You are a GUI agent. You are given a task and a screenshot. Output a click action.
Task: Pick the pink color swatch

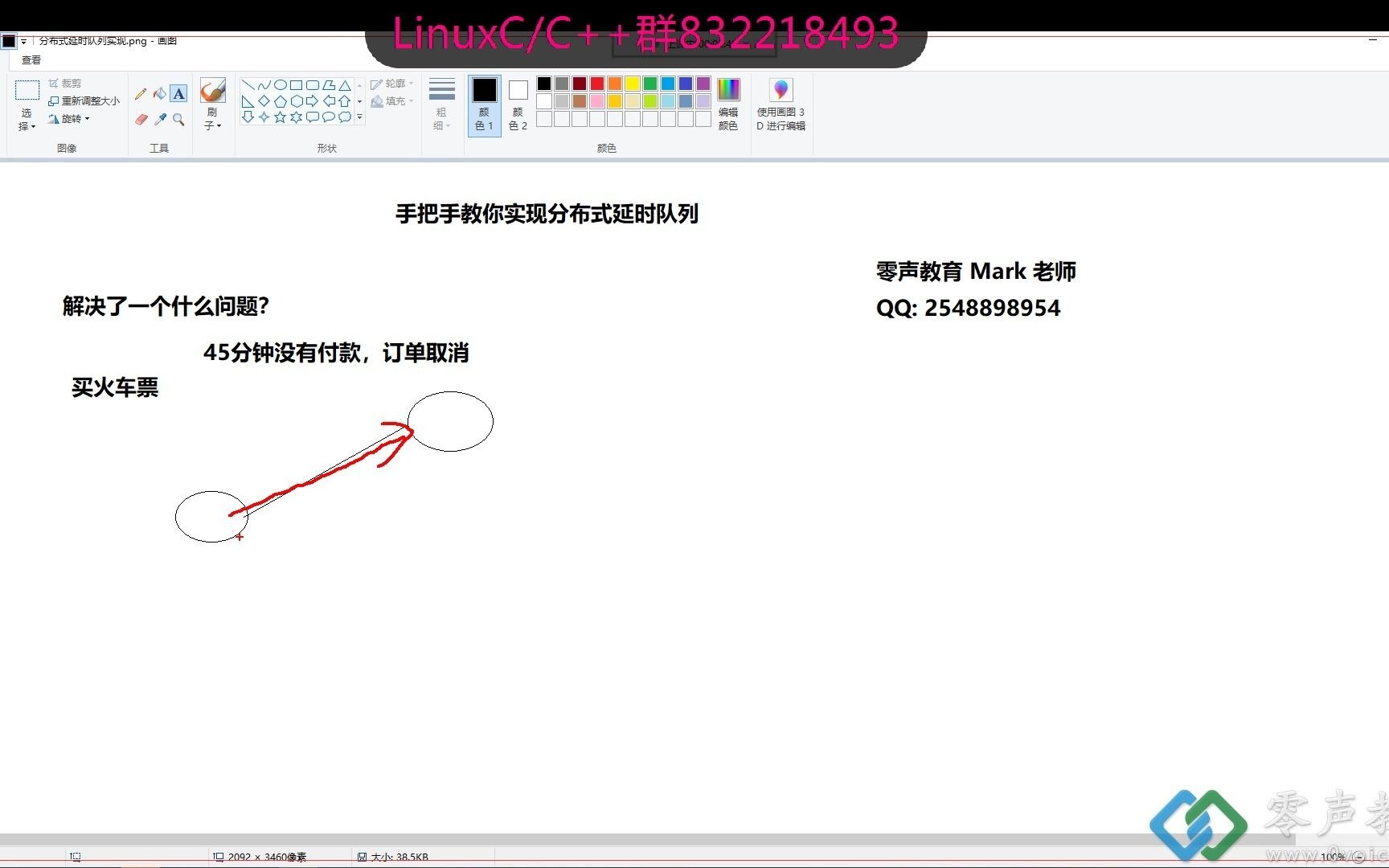click(x=597, y=101)
